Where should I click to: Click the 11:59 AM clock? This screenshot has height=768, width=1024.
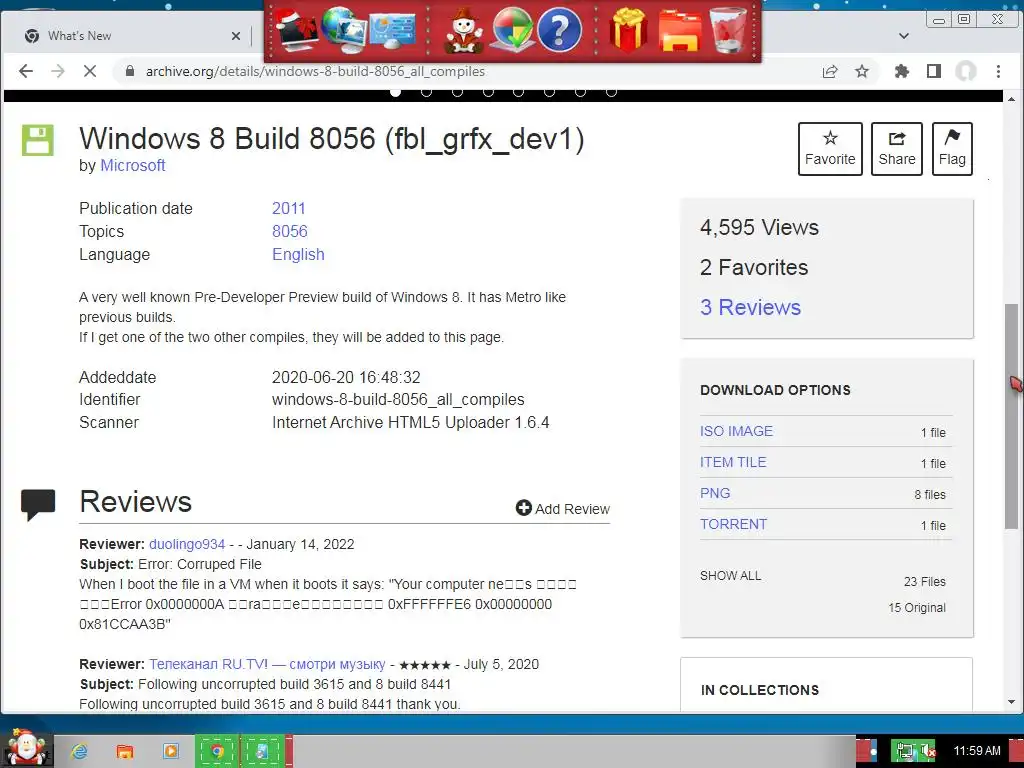(x=977, y=751)
